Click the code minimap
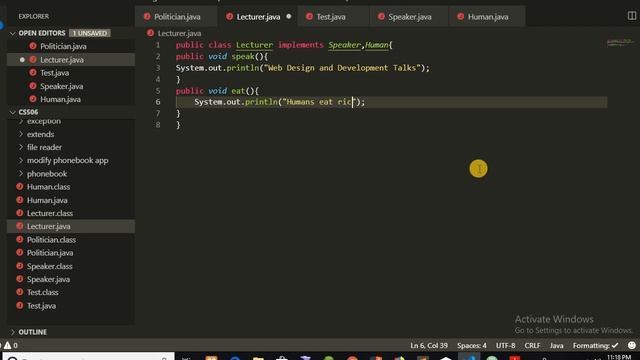Image resolution: width=640 pixels, height=360 pixels. coord(620,42)
